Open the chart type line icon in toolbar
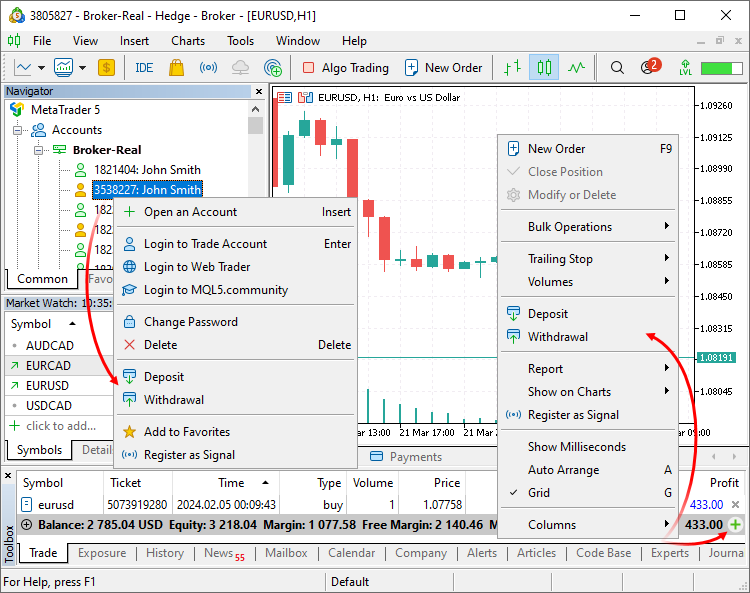The image size is (750, 593). tap(22, 67)
